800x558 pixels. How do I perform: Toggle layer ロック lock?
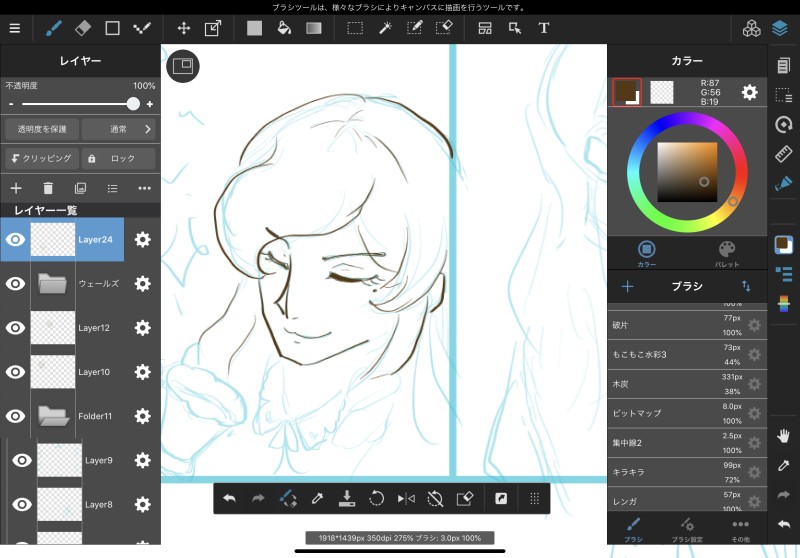(x=118, y=159)
